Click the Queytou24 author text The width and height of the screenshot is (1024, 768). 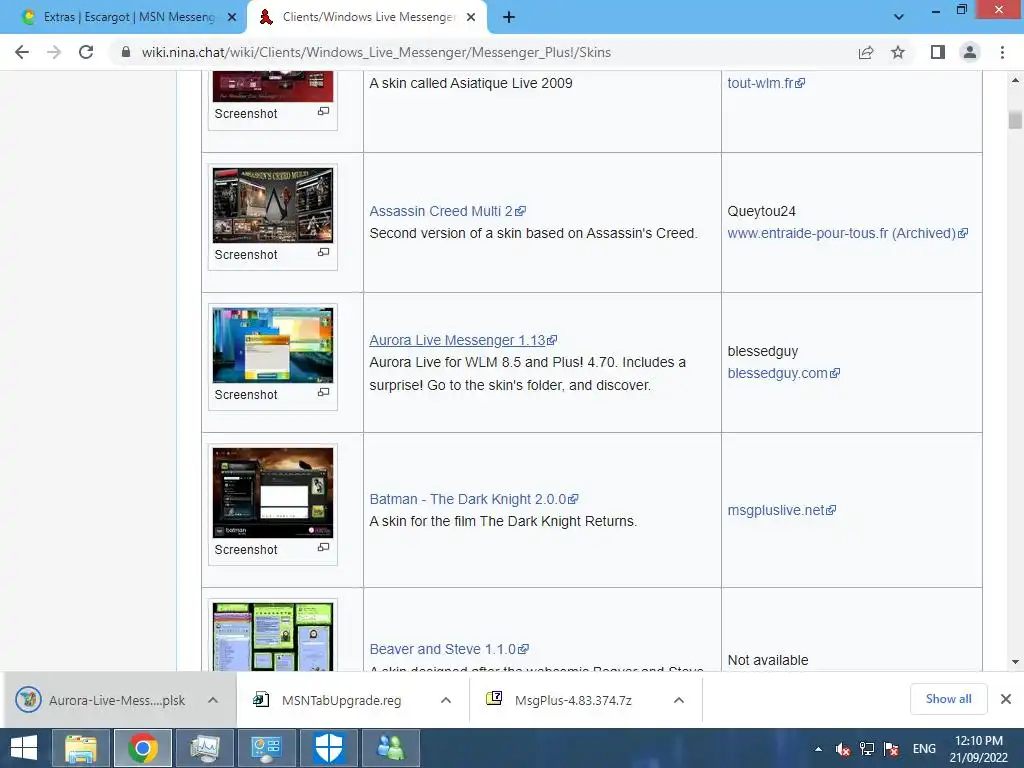click(761, 211)
